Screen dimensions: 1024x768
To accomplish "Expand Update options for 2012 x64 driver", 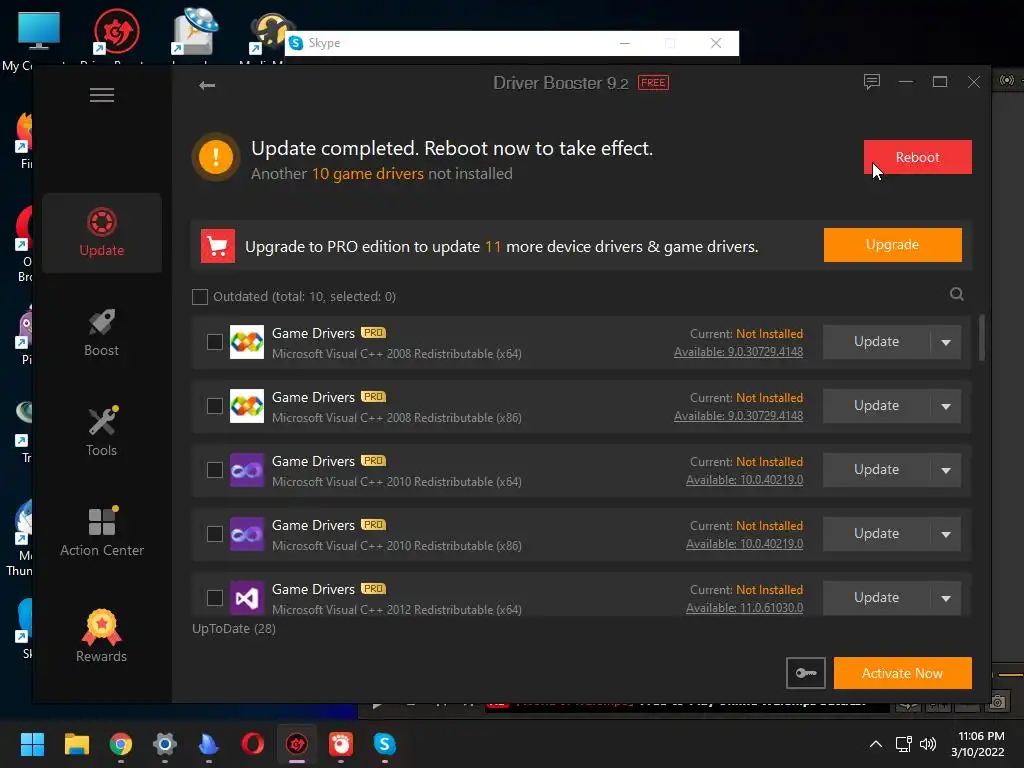I will pyautogui.click(x=946, y=598).
